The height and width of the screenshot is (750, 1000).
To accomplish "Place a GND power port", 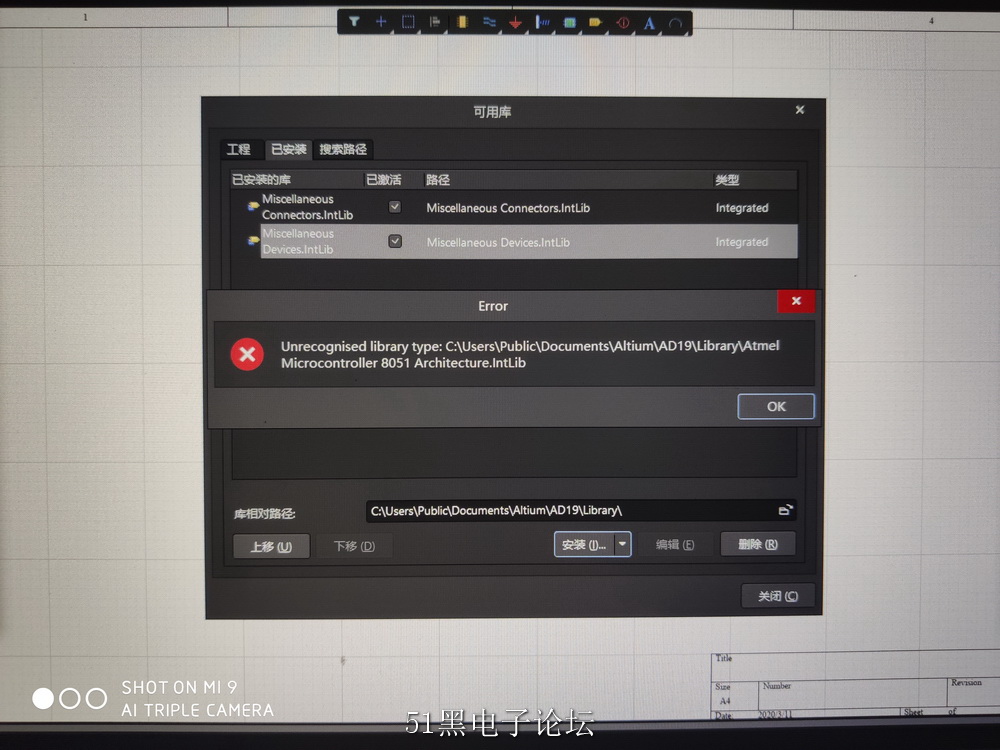I will coord(515,24).
